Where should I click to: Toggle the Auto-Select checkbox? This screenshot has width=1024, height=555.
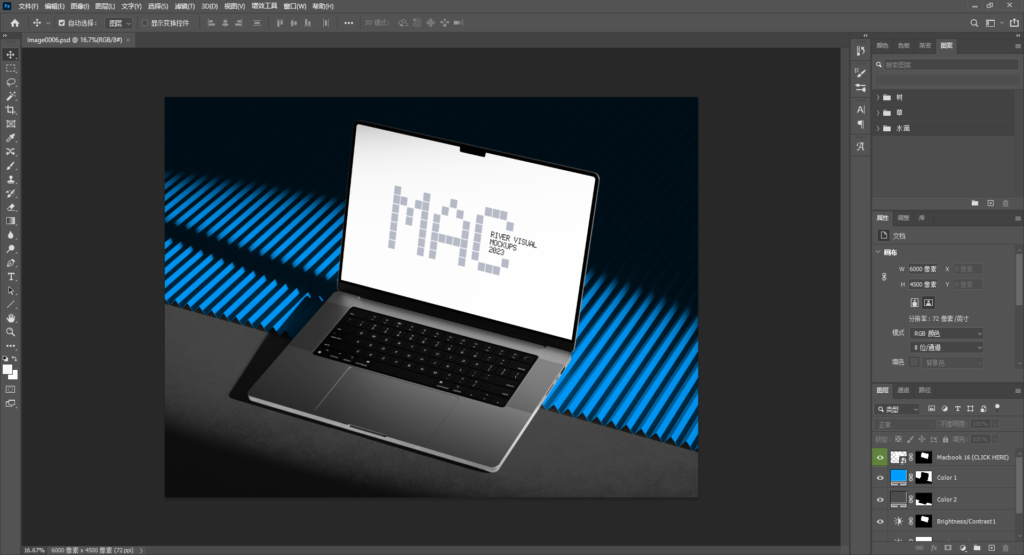click(62, 23)
